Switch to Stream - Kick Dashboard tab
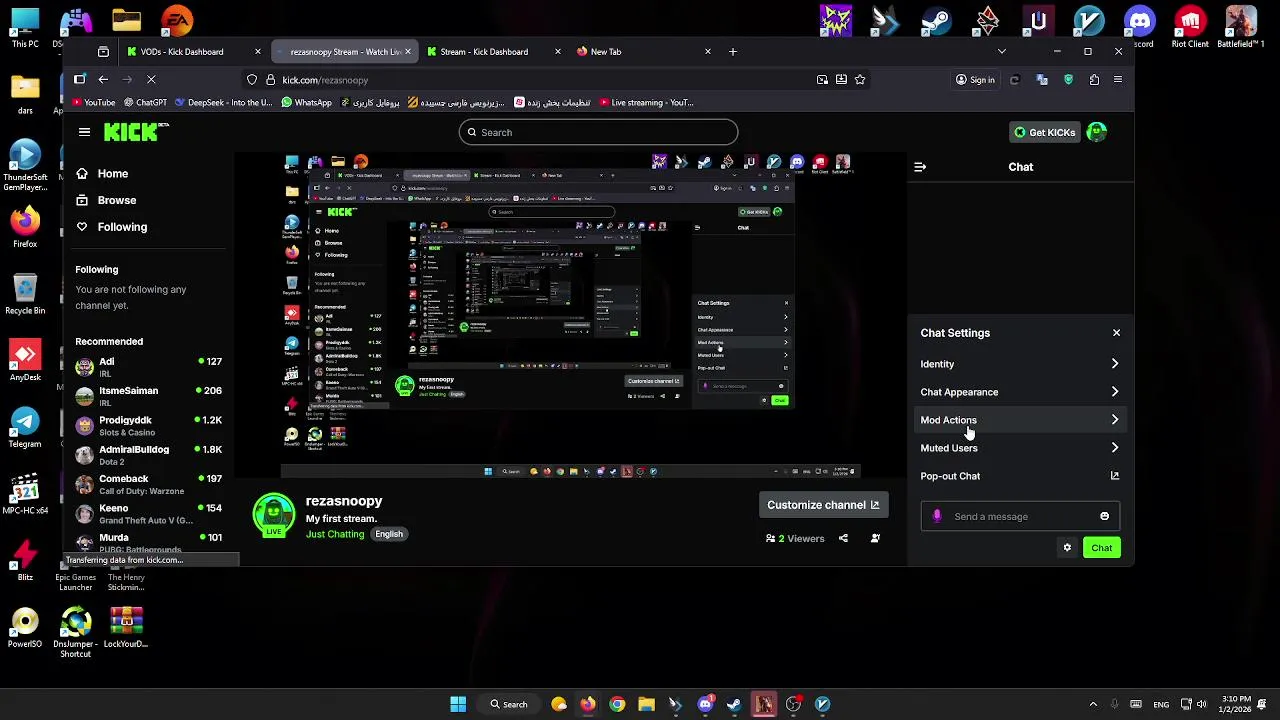The height and width of the screenshot is (720, 1280). (492, 52)
